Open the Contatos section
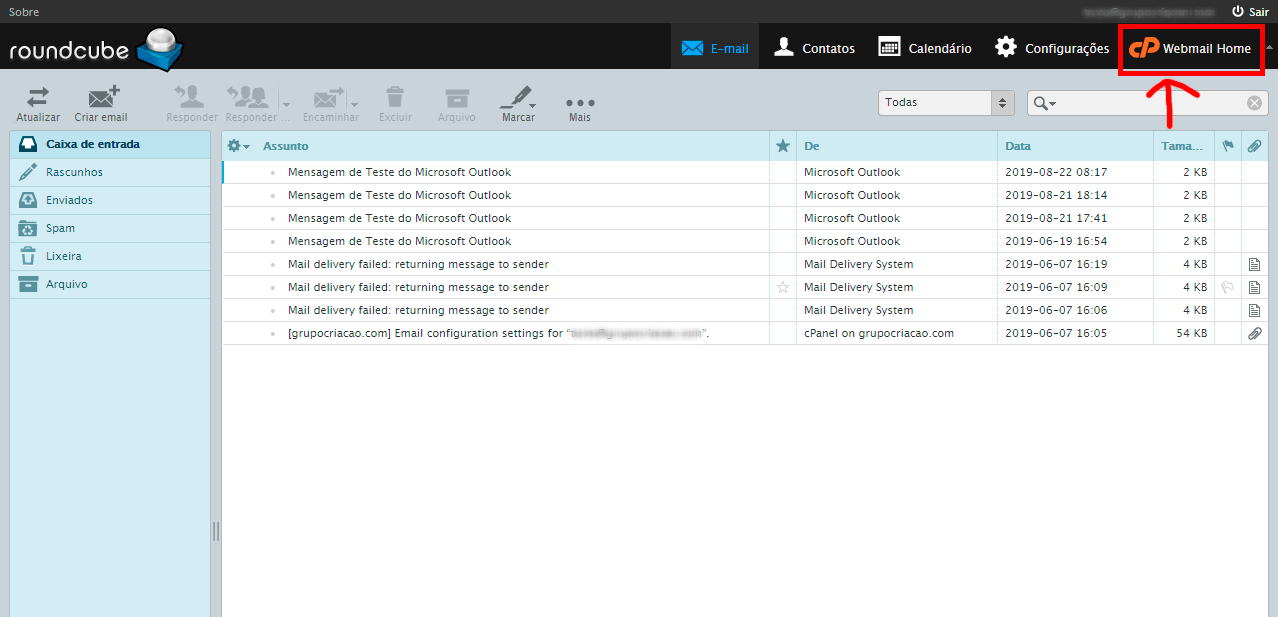This screenshot has height=617, width=1278. coord(814,48)
